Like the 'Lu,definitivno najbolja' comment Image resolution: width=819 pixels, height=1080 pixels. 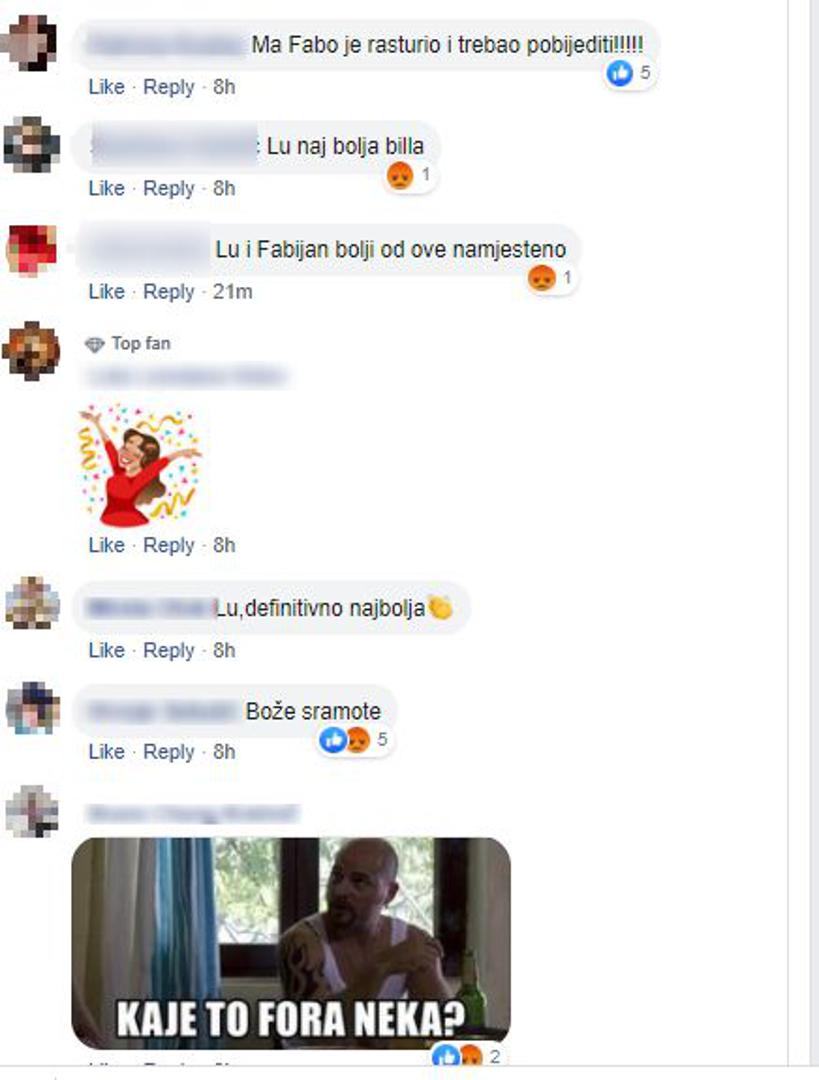106,650
